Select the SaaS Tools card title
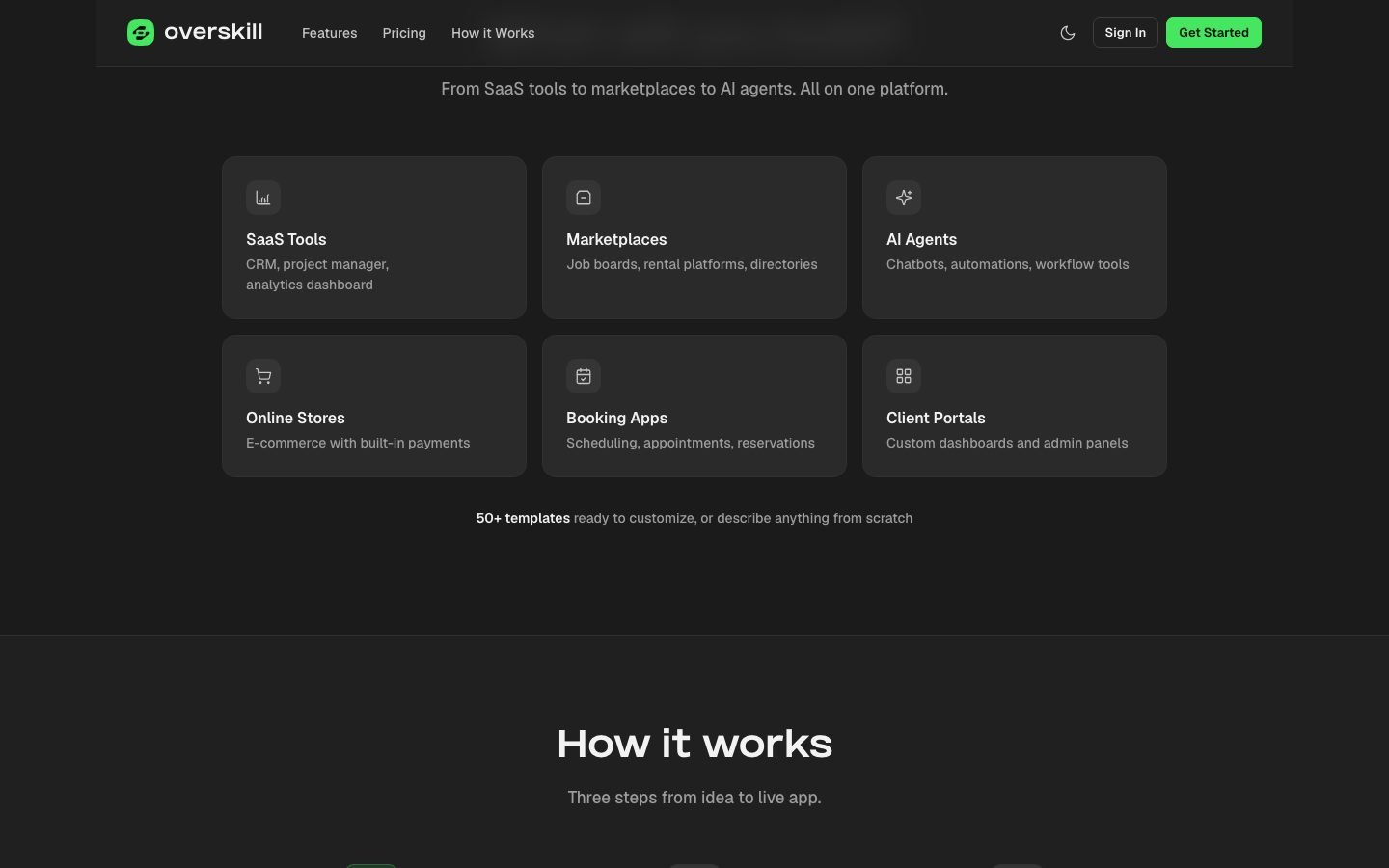This screenshot has width=1389, height=868. point(286,239)
